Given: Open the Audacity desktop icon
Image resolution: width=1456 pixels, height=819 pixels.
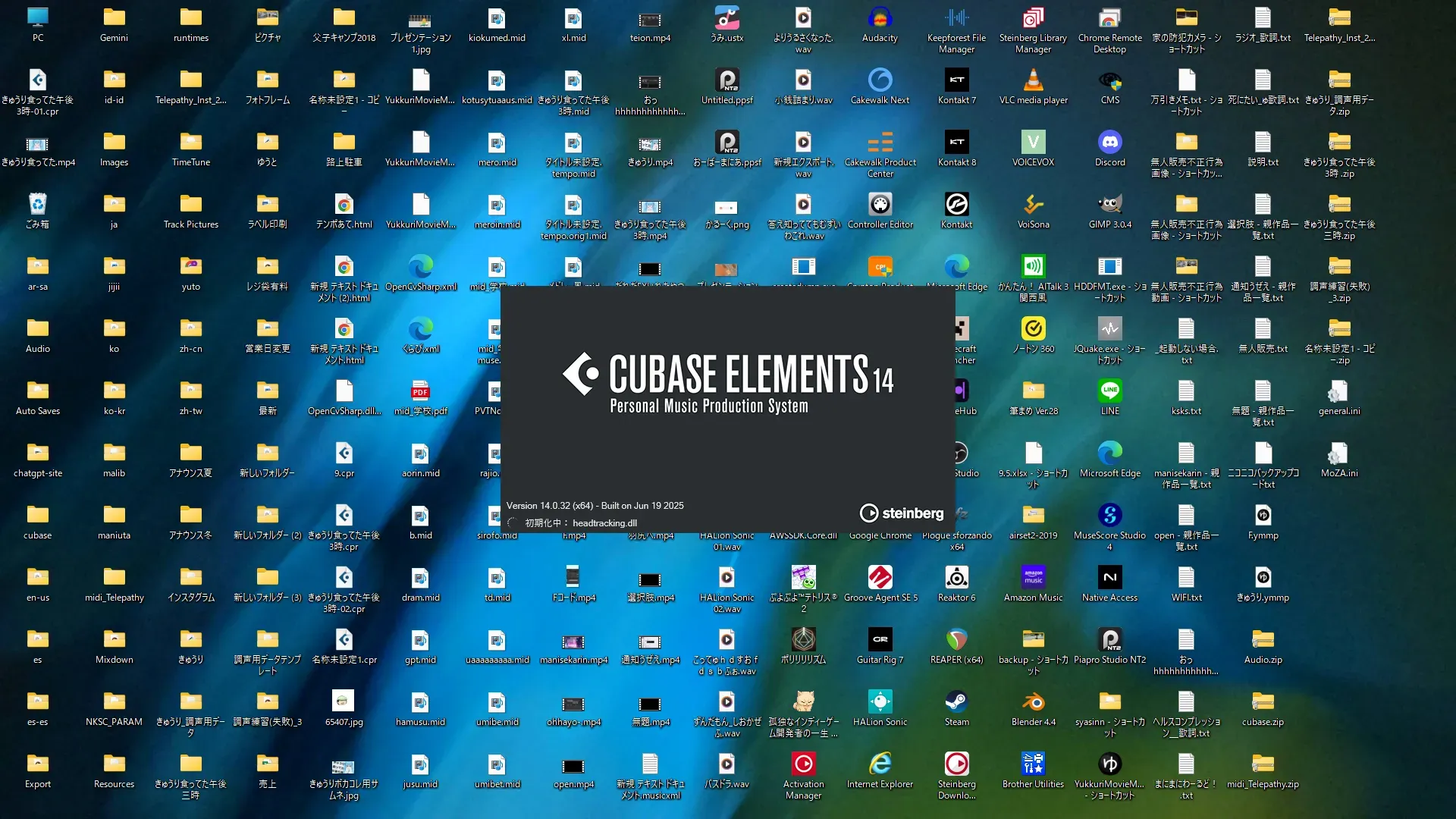Looking at the screenshot, I should (880, 19).
